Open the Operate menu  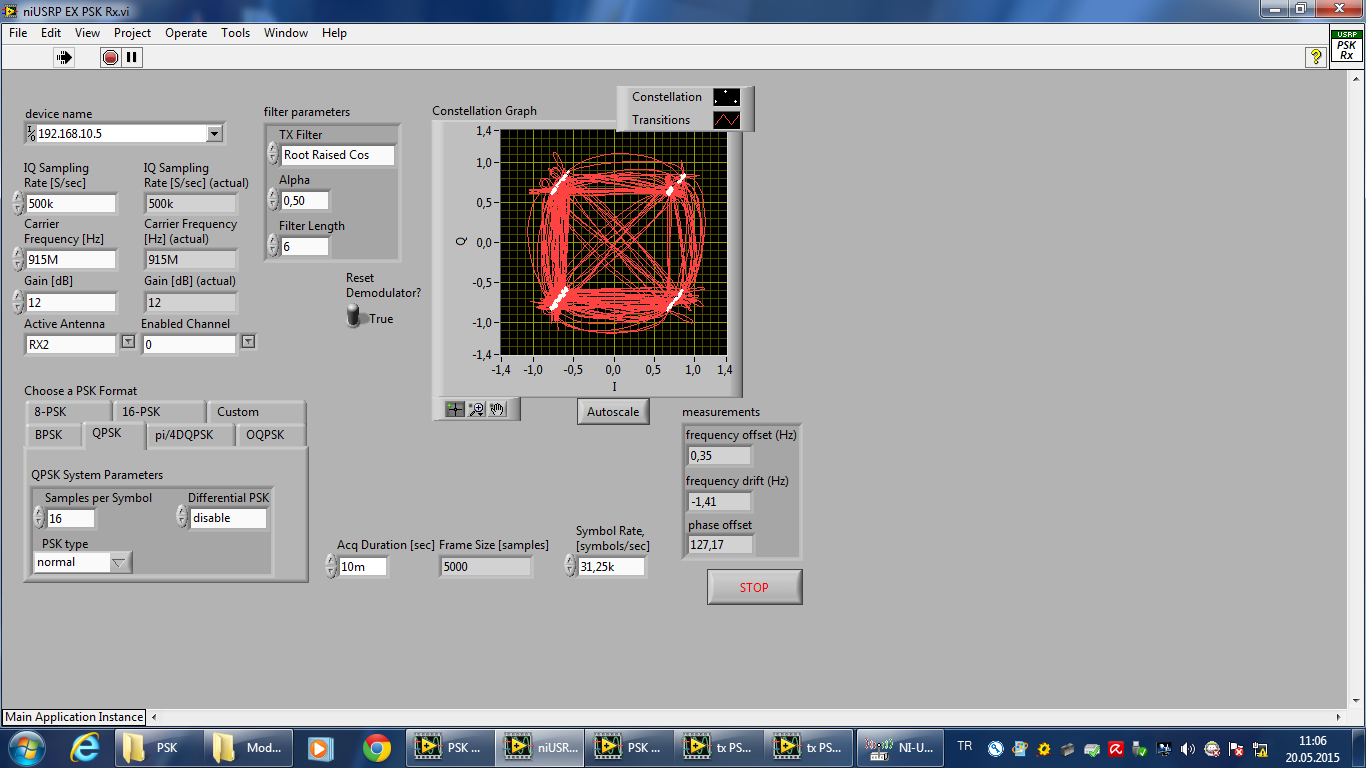[x=186, y=33]
